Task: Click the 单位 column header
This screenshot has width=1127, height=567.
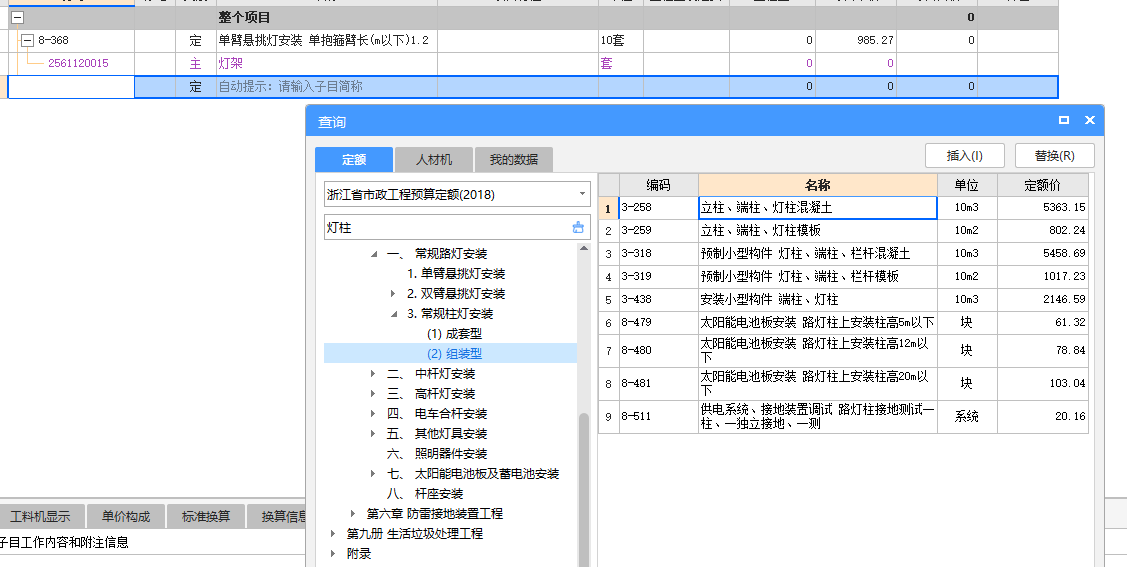Action: coord(967,185)
